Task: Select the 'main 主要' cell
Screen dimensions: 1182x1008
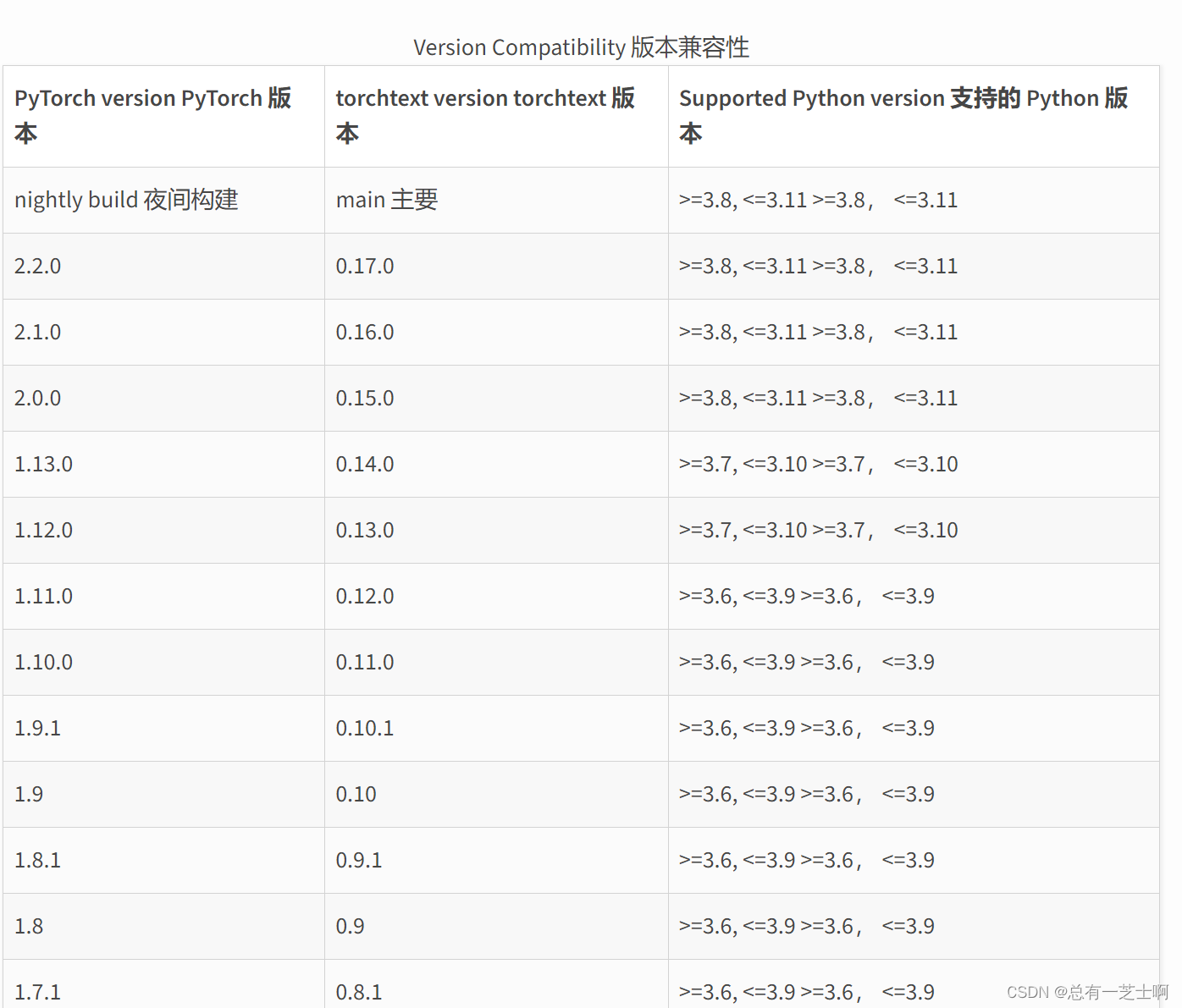Action: (496, 201)
